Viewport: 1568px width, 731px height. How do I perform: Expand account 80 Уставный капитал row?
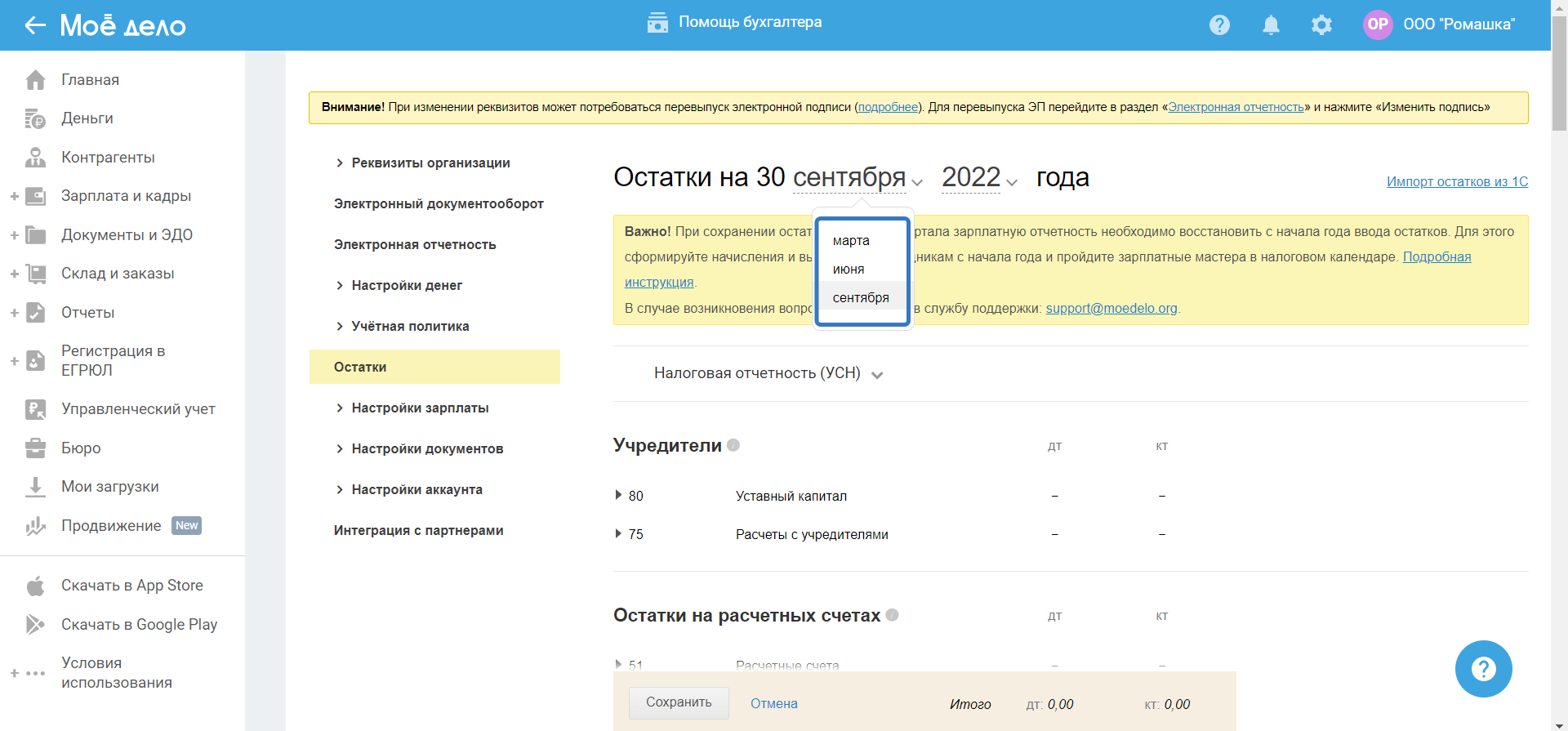tap(618, 495)
